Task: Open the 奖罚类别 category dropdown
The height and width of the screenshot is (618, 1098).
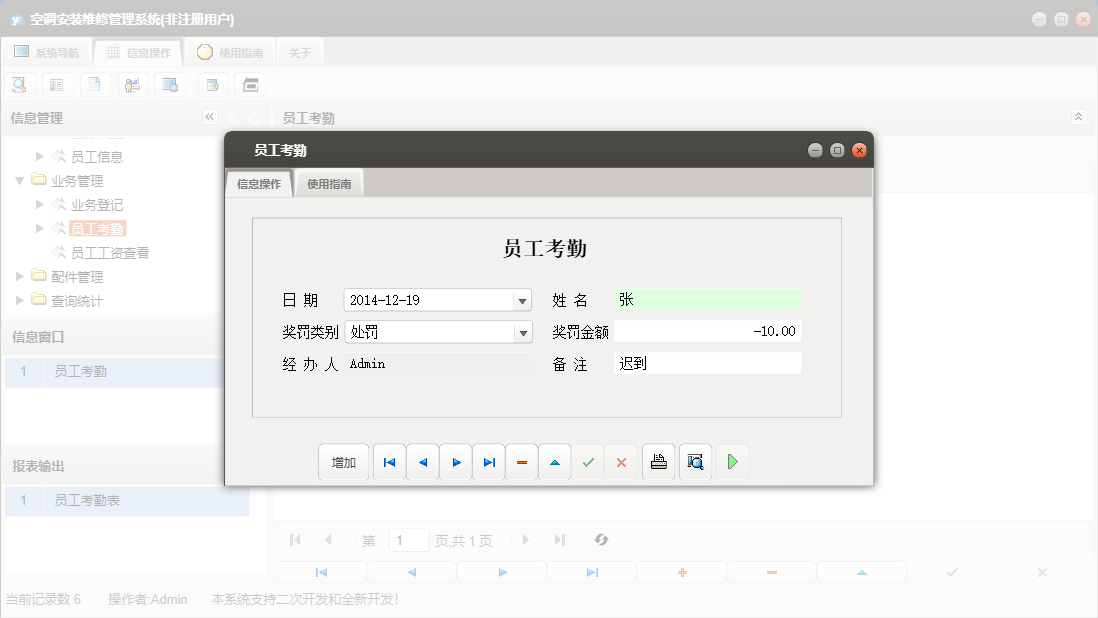Action: click(522, 331)
